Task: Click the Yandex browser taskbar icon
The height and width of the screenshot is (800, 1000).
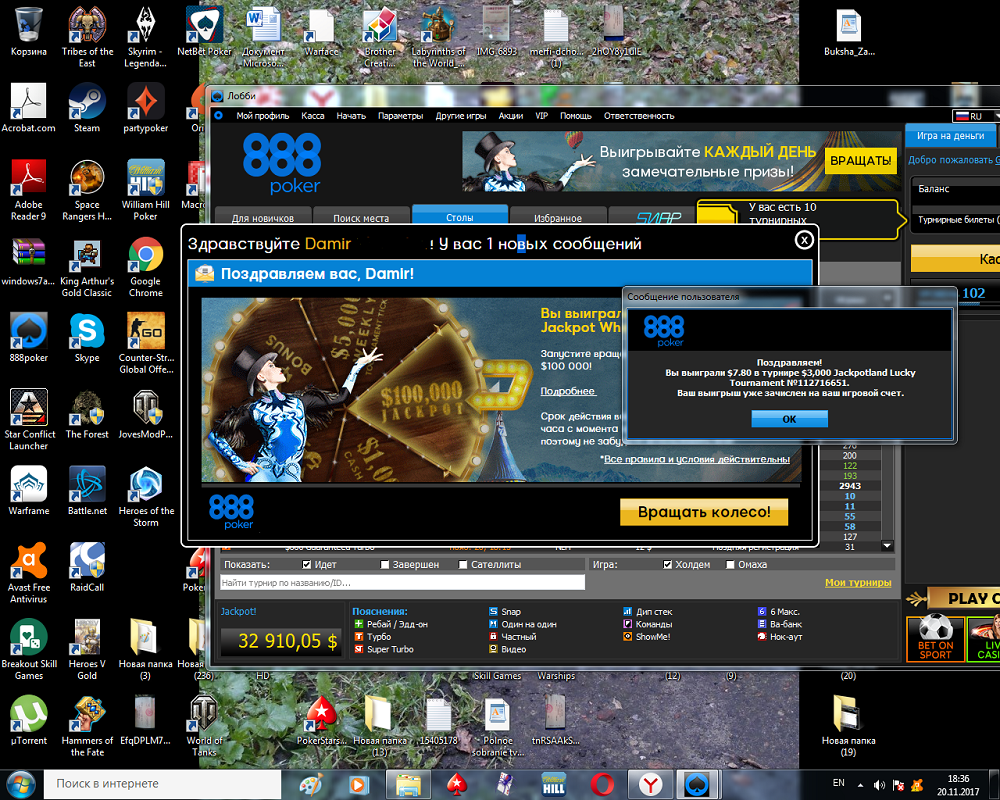Action: click(651, 785)
